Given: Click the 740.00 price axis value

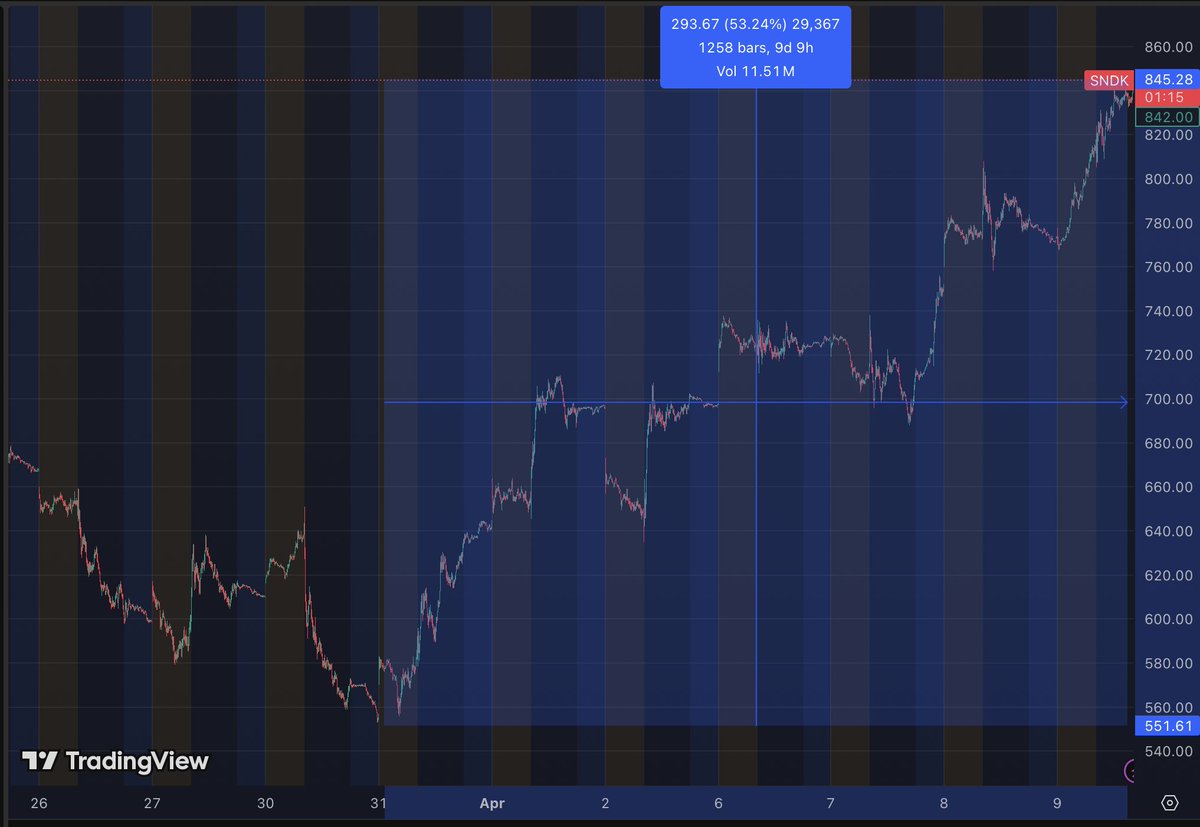Looking at the screenshot, I should [1167, 311].
